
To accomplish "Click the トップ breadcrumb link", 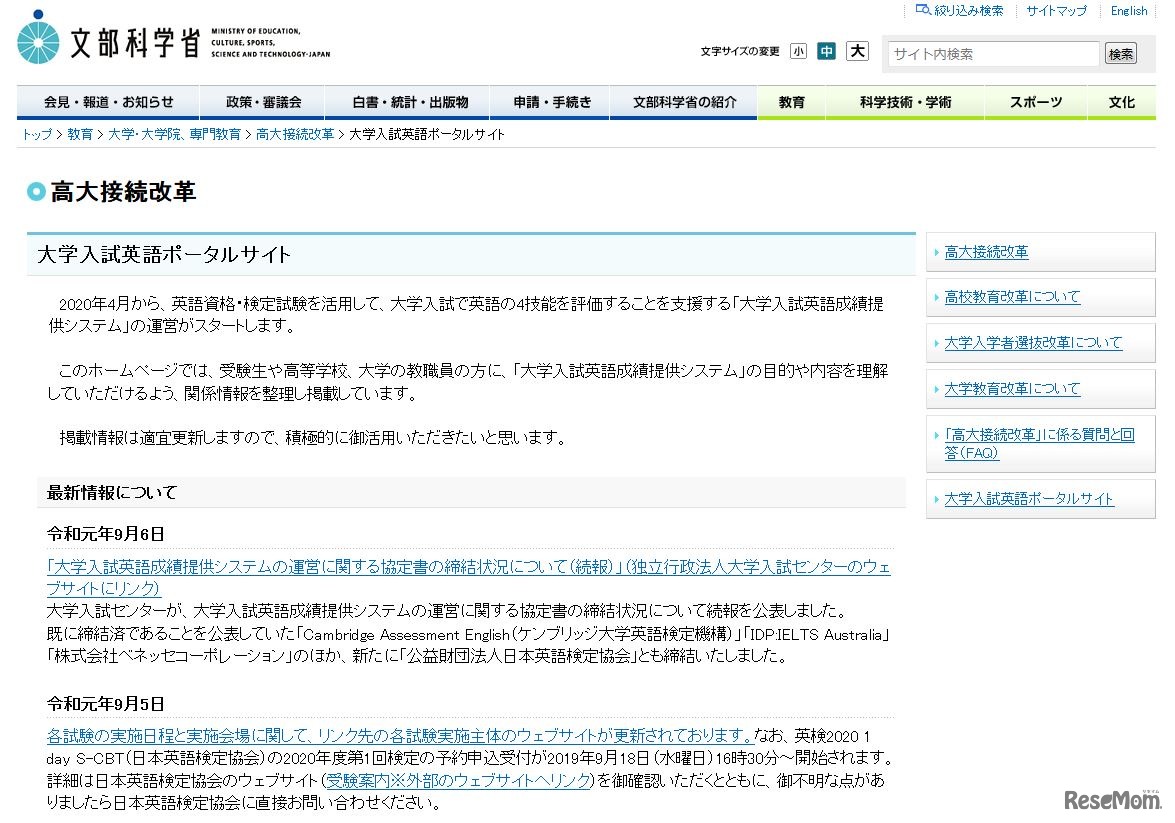I will pyautogui.click(x=36, y=133).
